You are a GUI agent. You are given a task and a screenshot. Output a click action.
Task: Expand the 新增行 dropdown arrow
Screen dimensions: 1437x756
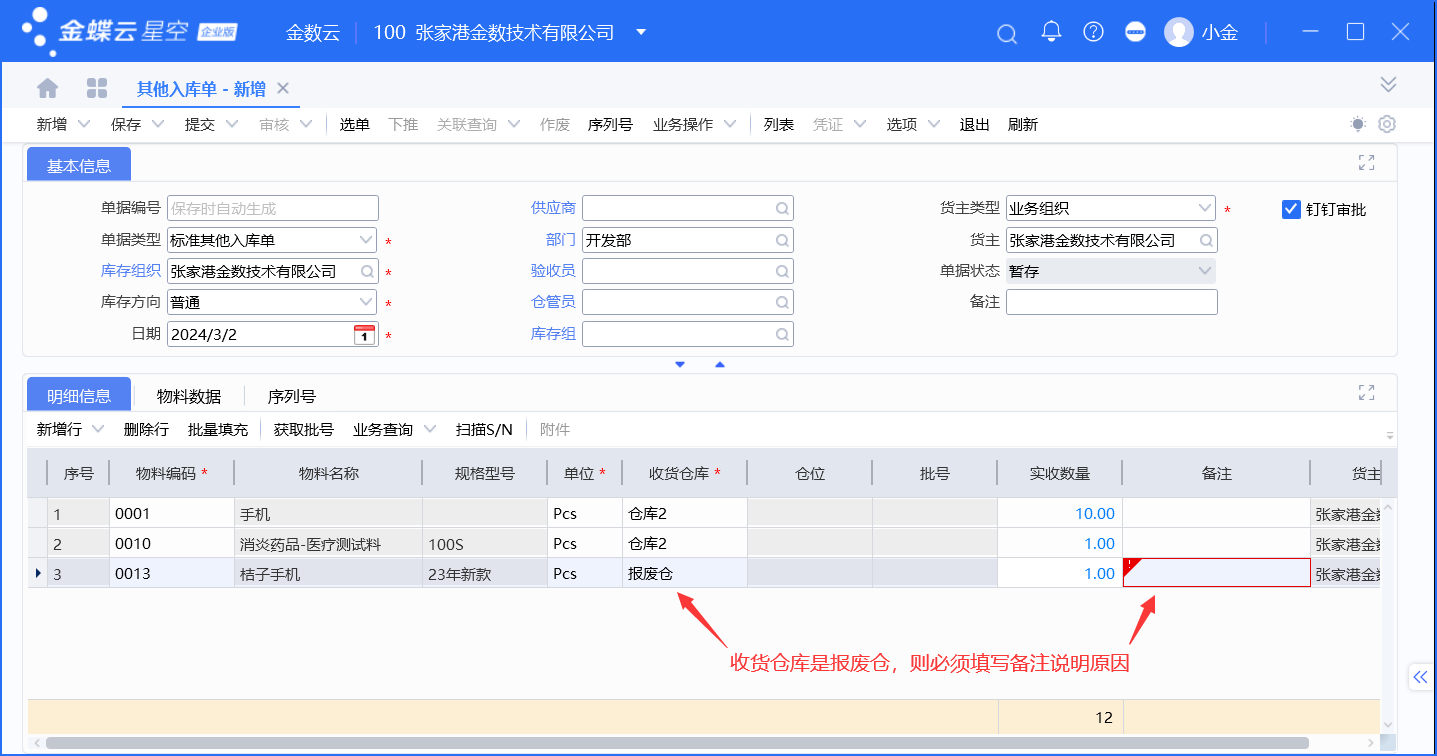(98, 429)
